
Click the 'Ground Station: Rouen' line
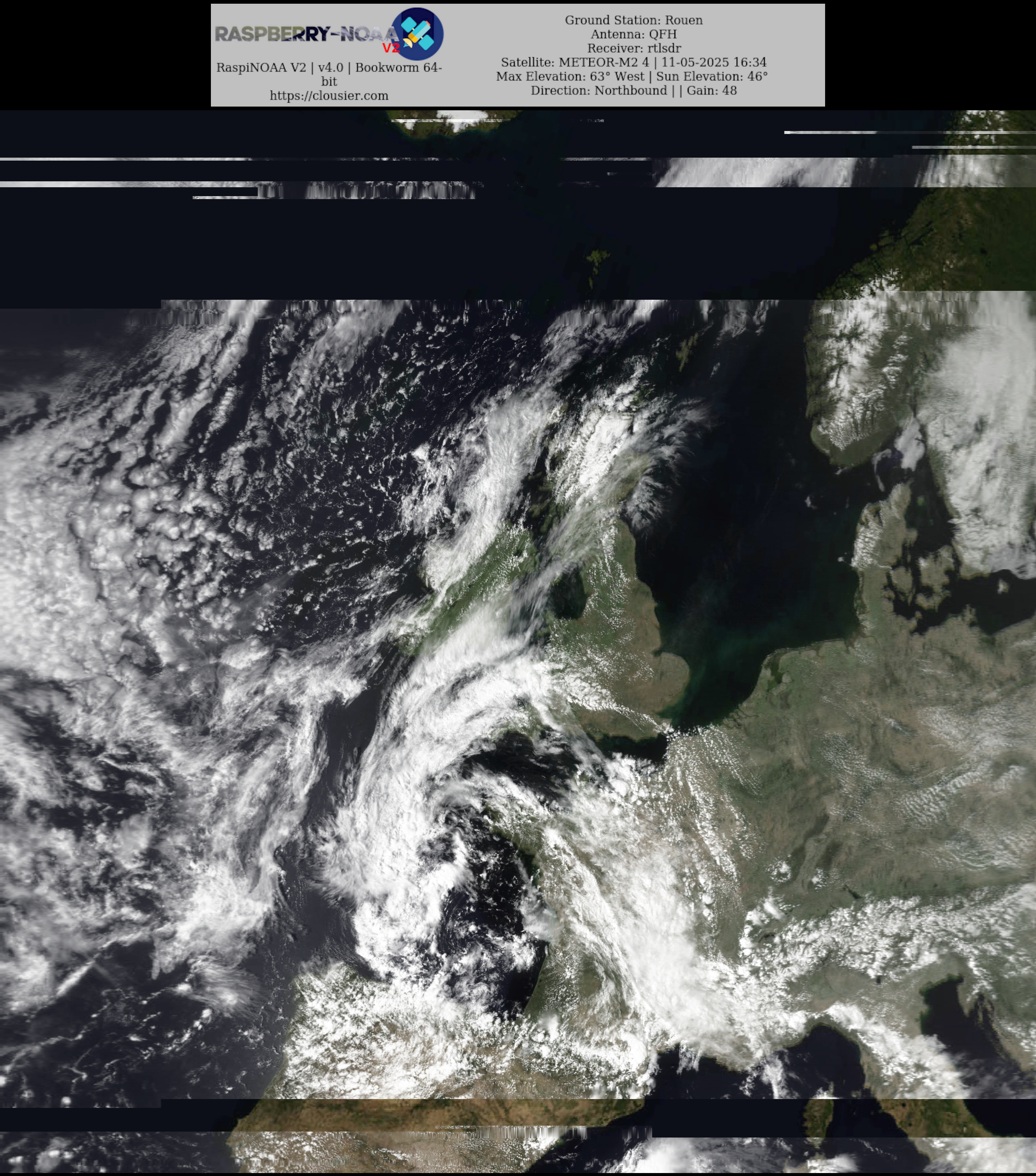pyautogui.click(x=633, y=20)
